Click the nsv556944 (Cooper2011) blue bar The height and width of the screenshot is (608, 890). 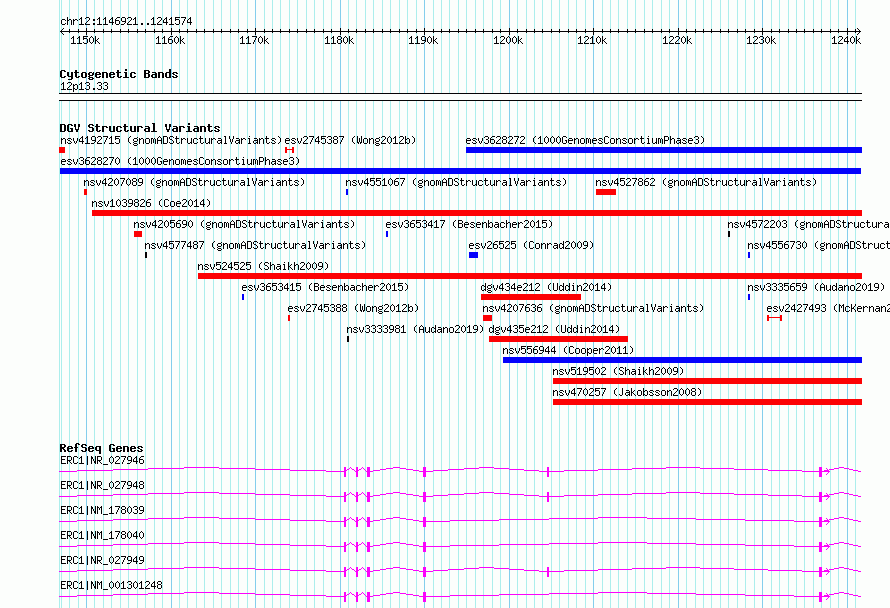(x=682, y=360)
